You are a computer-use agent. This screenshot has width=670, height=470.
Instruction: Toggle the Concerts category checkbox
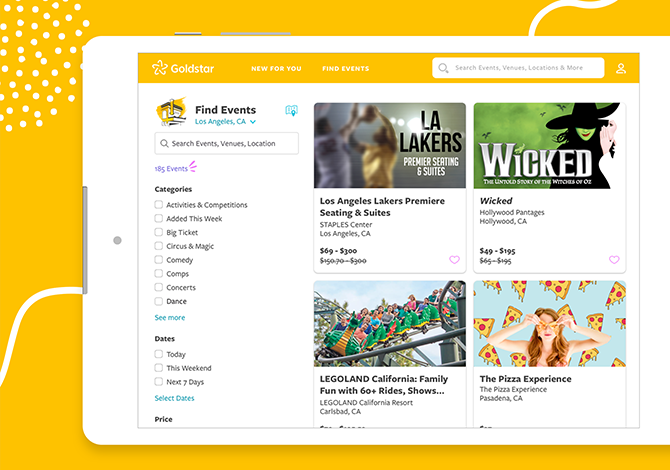159,287
